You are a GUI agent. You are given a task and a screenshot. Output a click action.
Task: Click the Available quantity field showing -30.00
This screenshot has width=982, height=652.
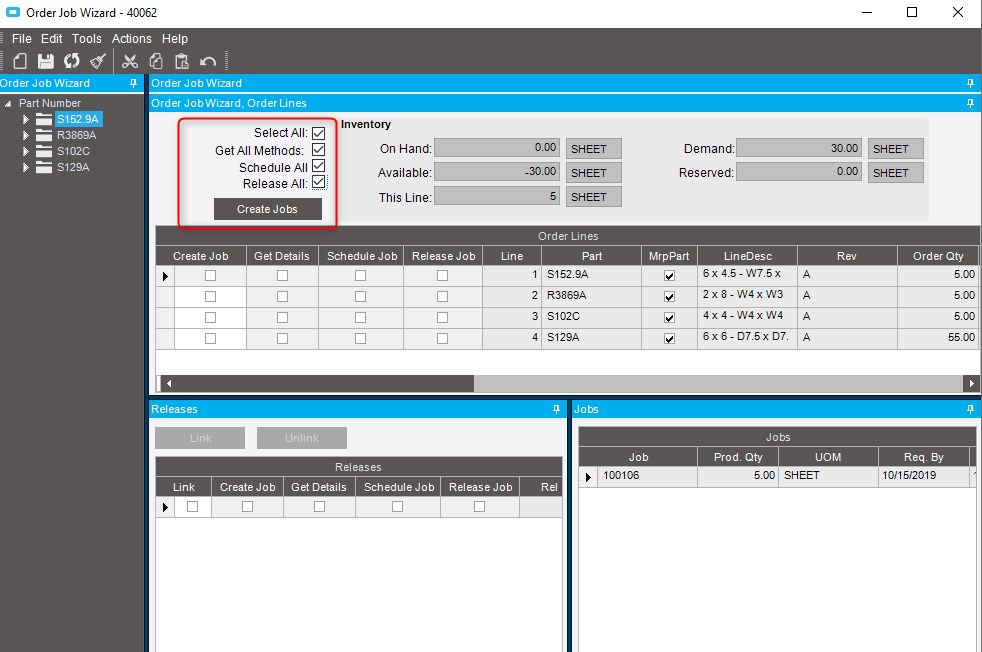[497, 172]
